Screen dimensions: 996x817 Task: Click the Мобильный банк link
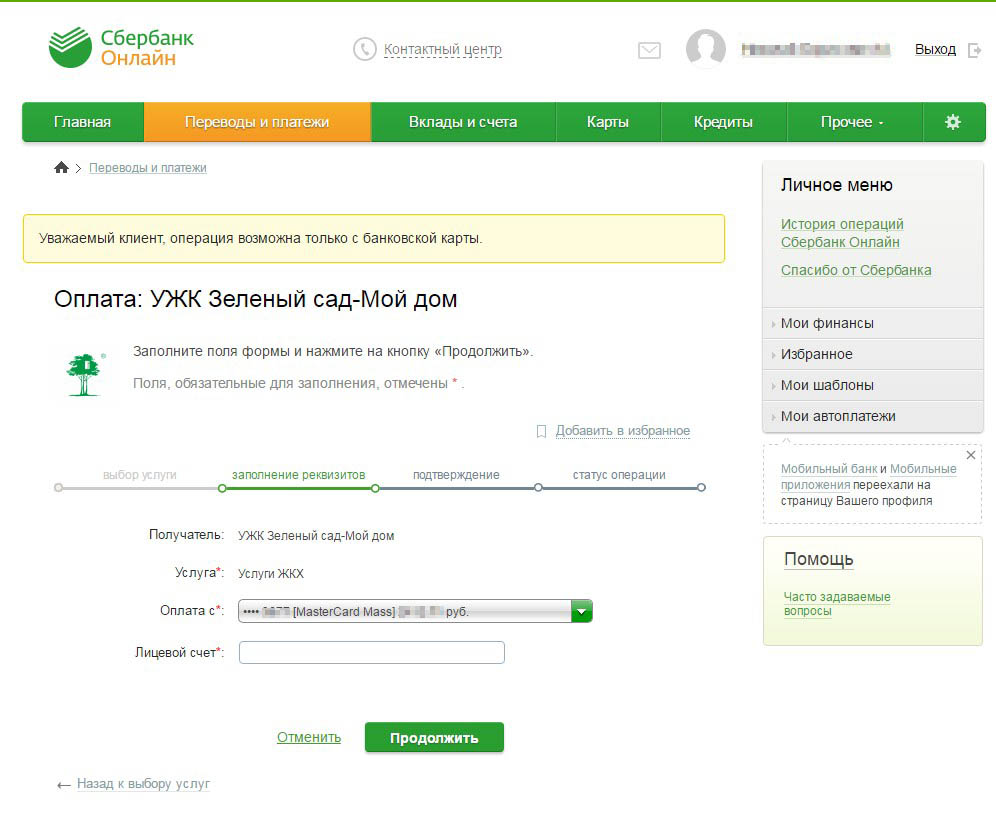point(829,469)
